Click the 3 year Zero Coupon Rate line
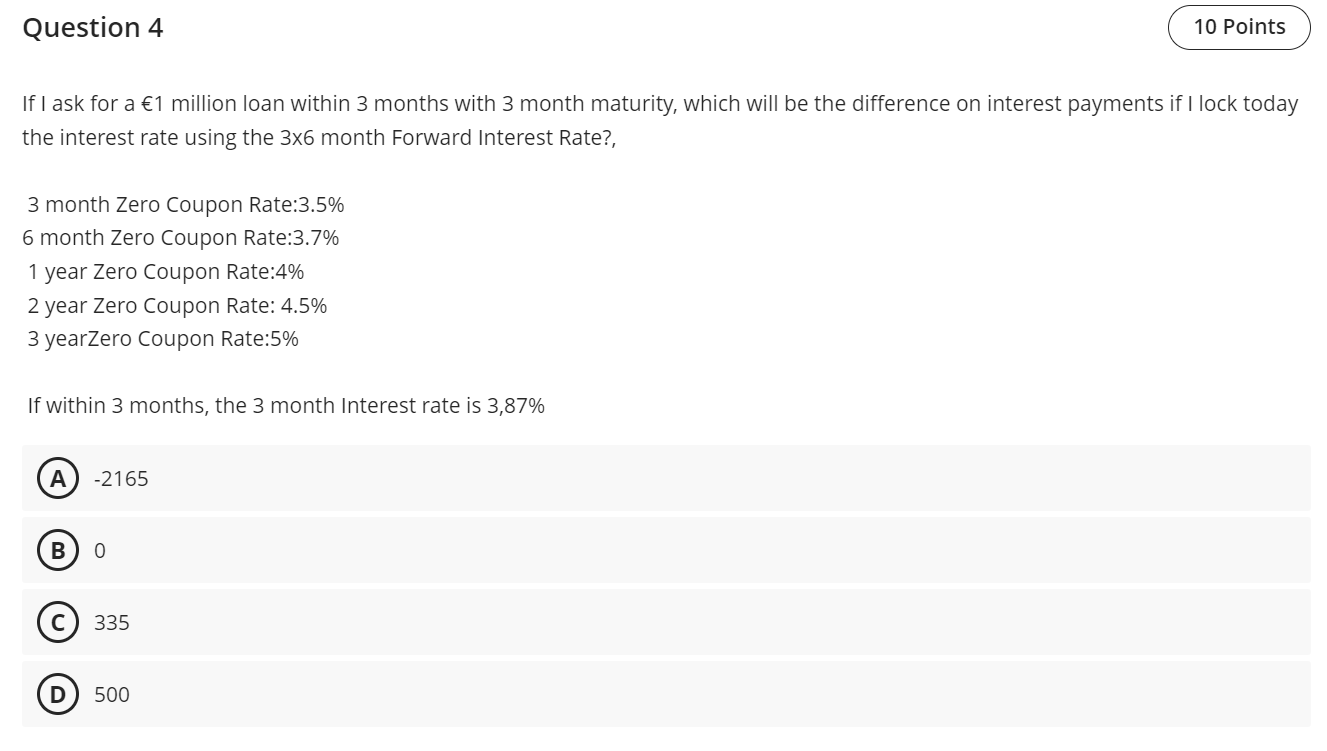Image resolution: width=1327 pixels, height=751 pixels. point(163,338)
